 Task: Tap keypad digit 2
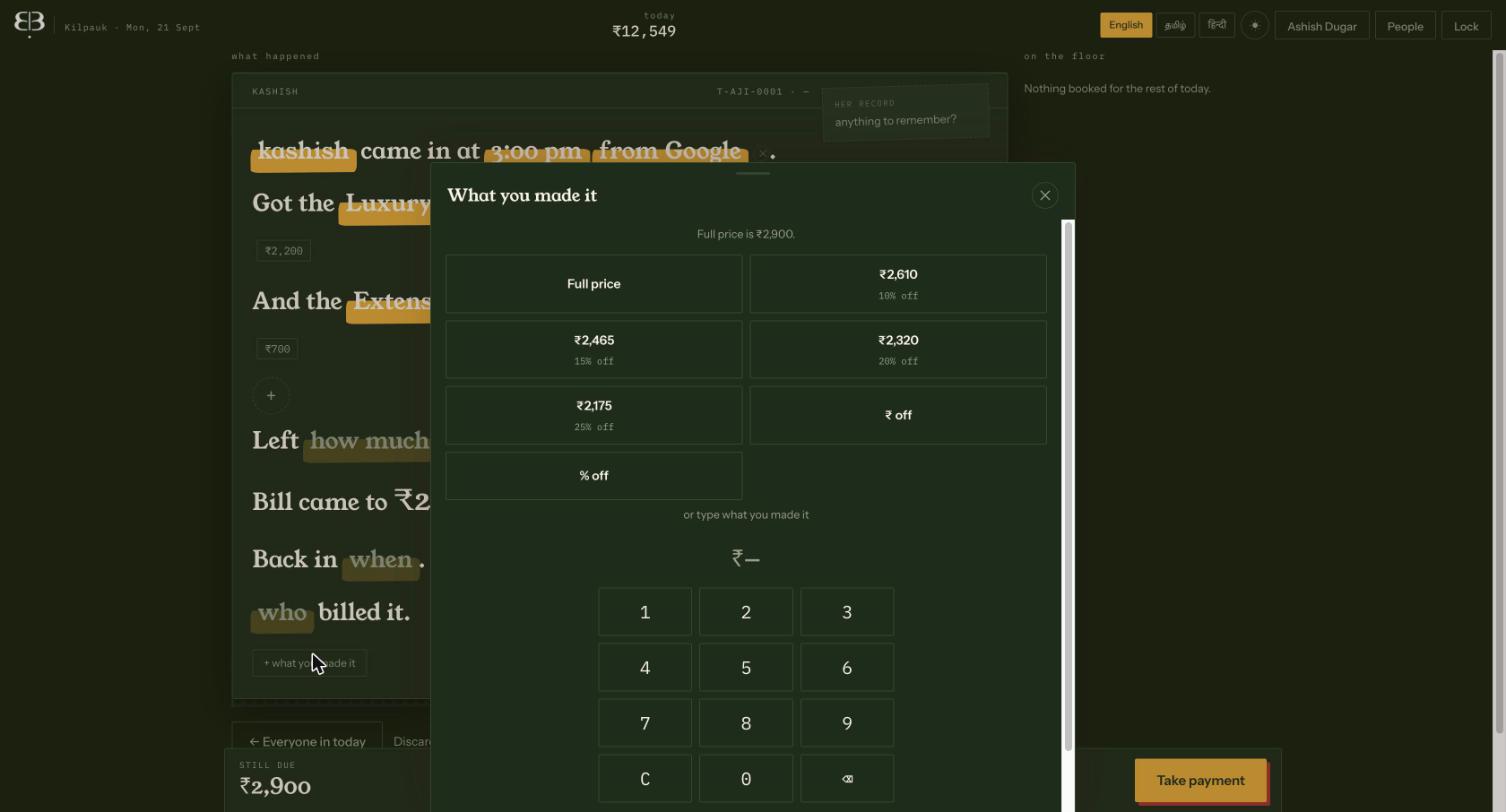point(746,612)
